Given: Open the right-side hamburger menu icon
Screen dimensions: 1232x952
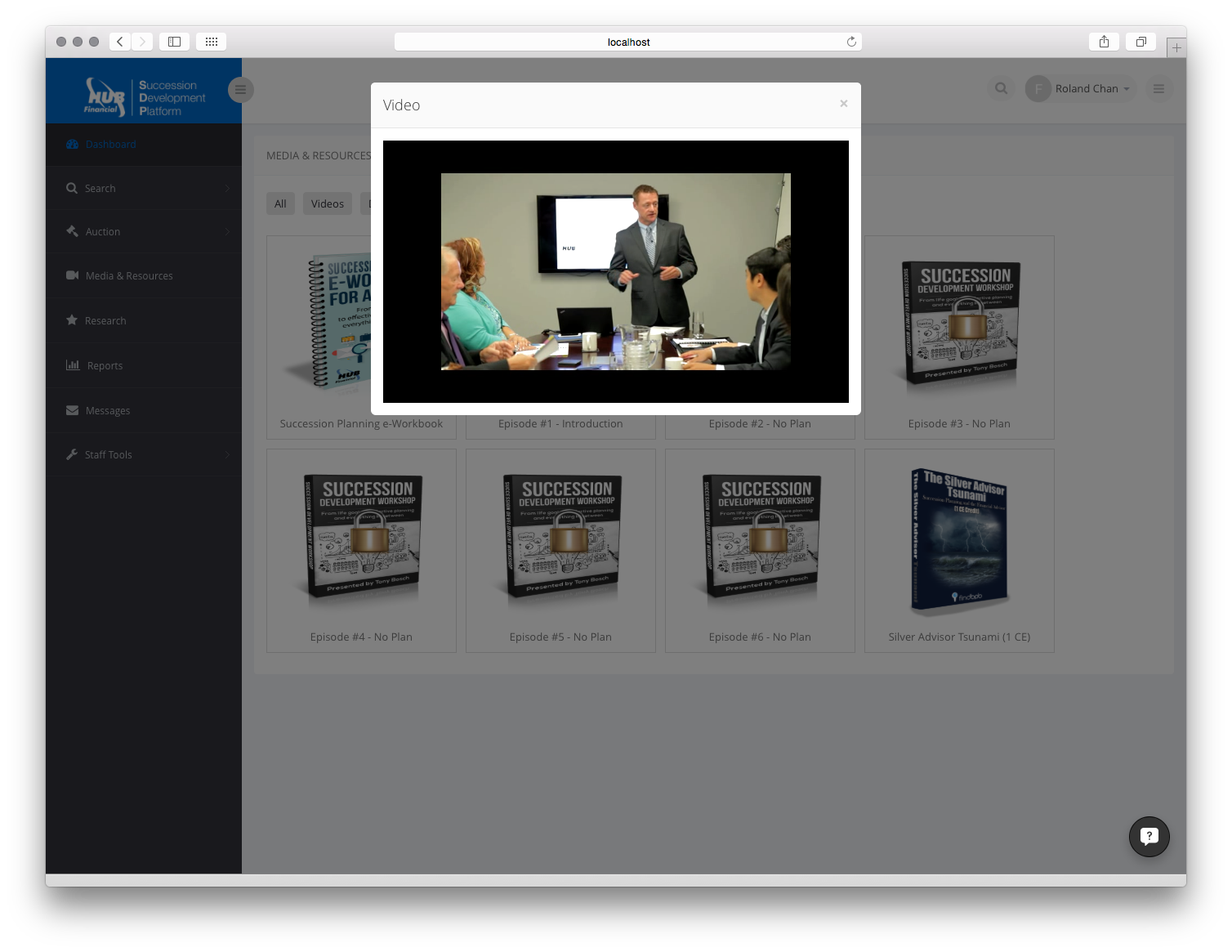Looking at the screenshot, I should tap(1158, 89).
